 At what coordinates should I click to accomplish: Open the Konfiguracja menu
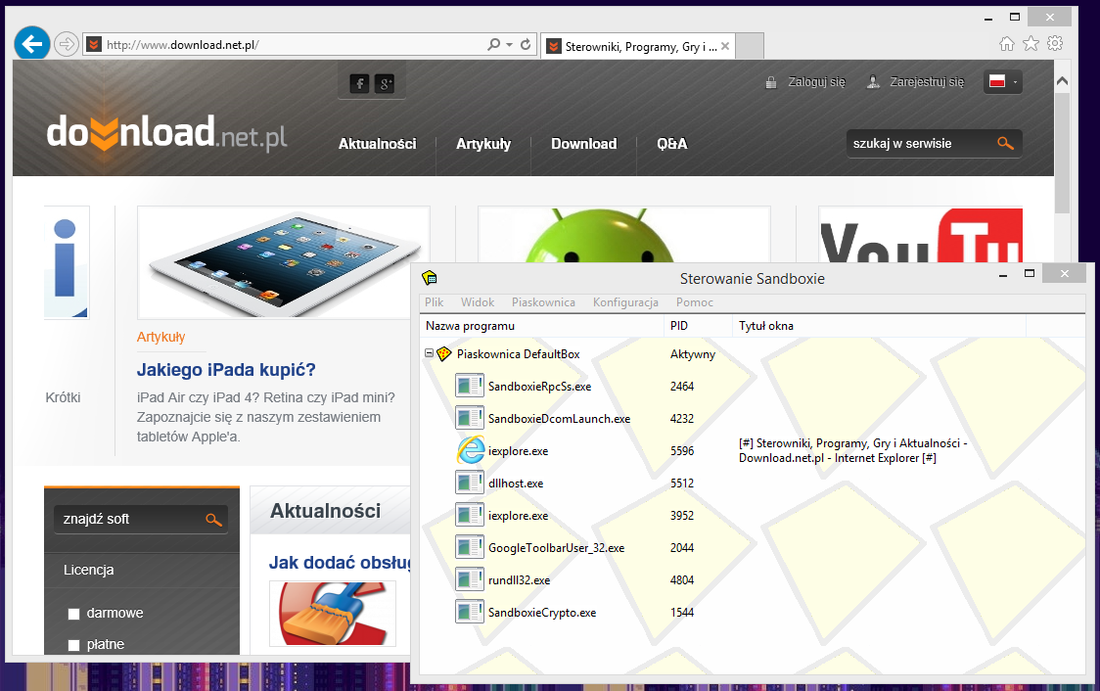(x=625, y=302)
